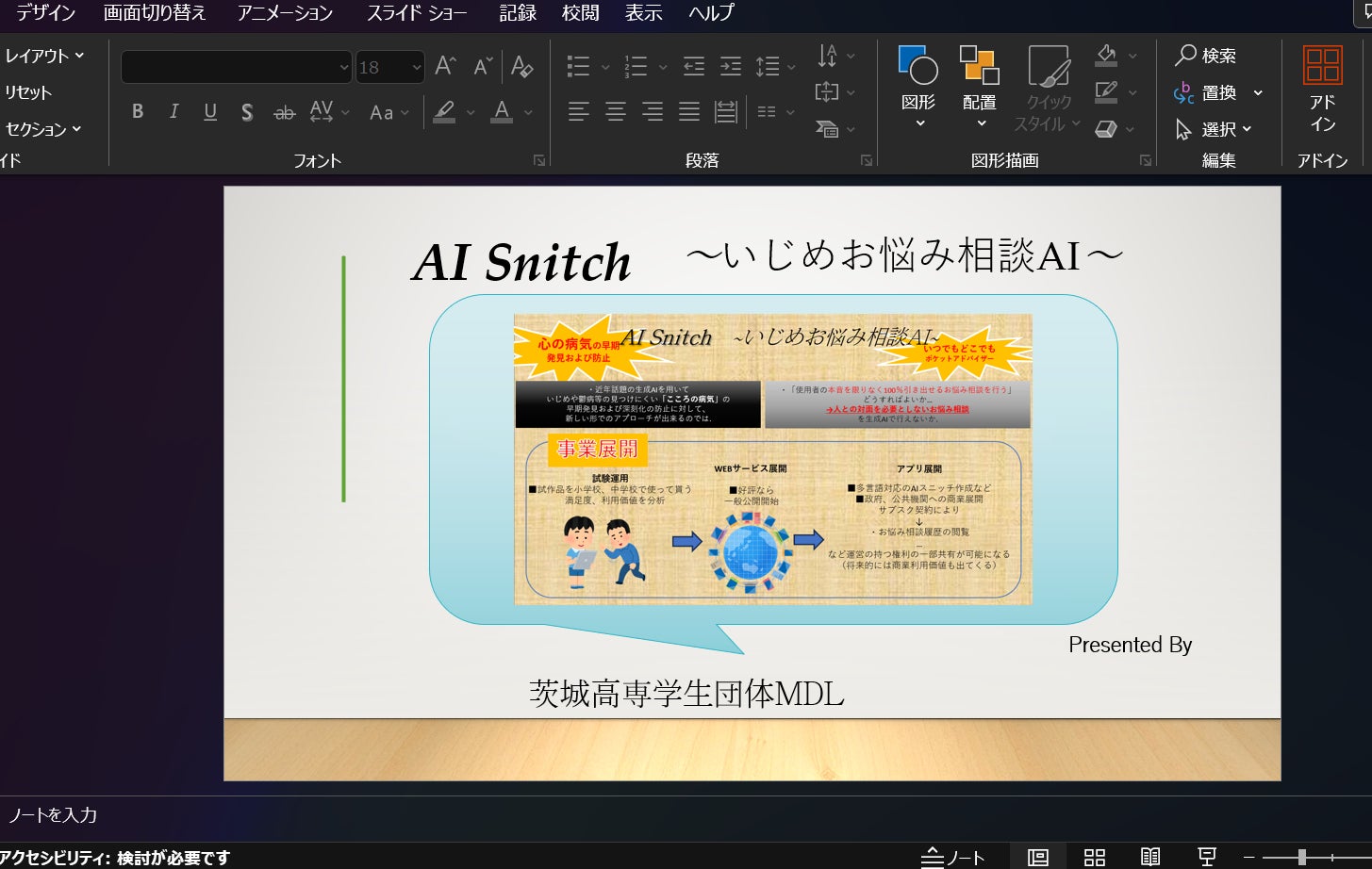The image size is (1372, 869).
Task: Open the font size dropdown
Action: coord(416,67)
